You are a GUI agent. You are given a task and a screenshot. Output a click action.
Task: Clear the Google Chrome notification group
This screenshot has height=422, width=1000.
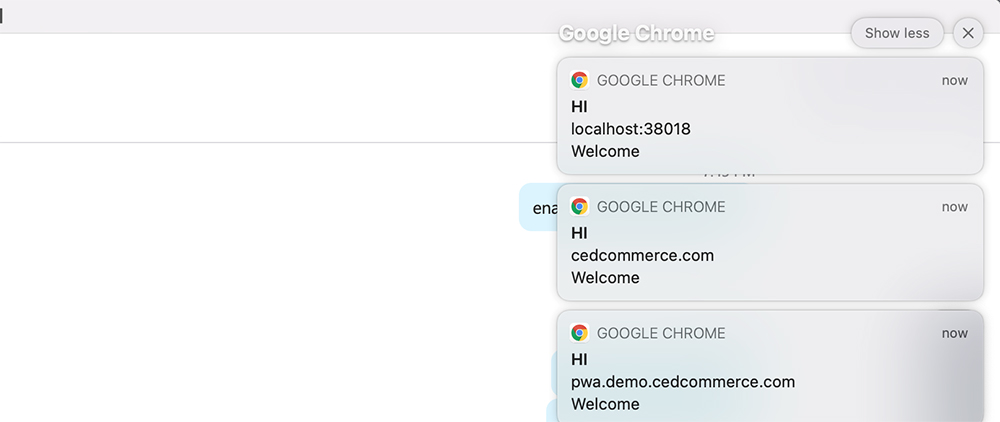[967, 33]
